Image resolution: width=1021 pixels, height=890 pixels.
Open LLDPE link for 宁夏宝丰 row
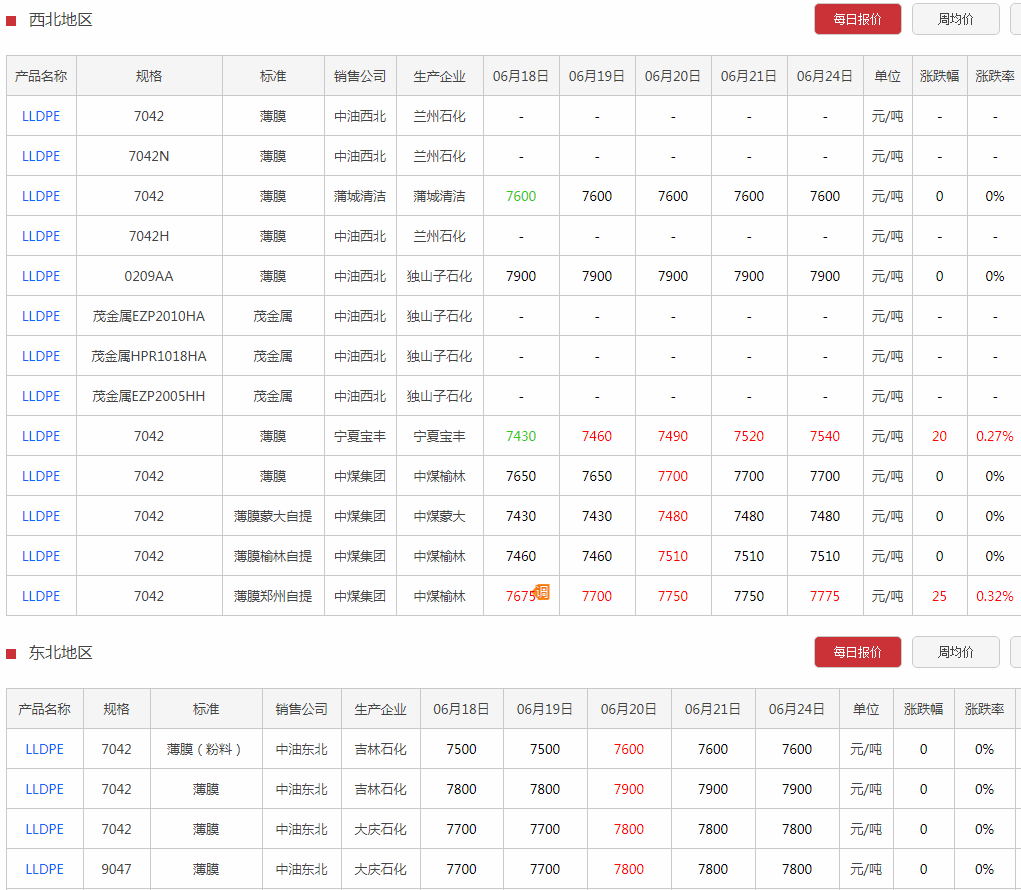[41, 436]
